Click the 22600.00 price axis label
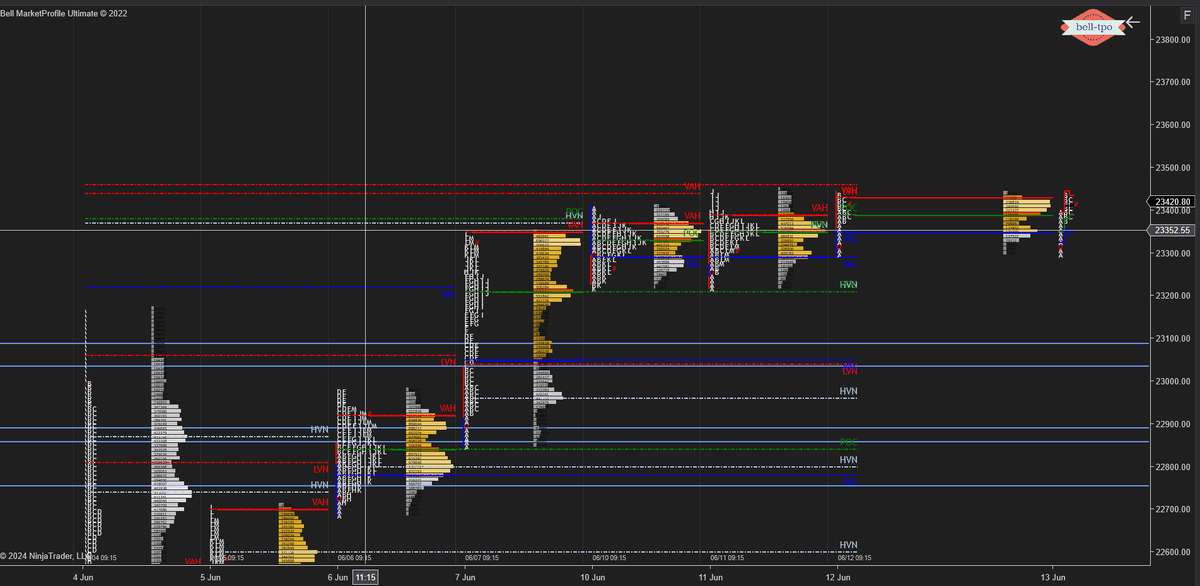The width and height of the screenshot is (1200, 586). pos(1173,552)
